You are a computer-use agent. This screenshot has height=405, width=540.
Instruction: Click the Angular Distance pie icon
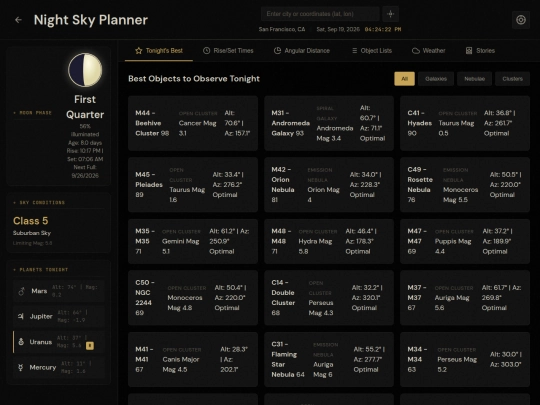(x=277, y=51)
